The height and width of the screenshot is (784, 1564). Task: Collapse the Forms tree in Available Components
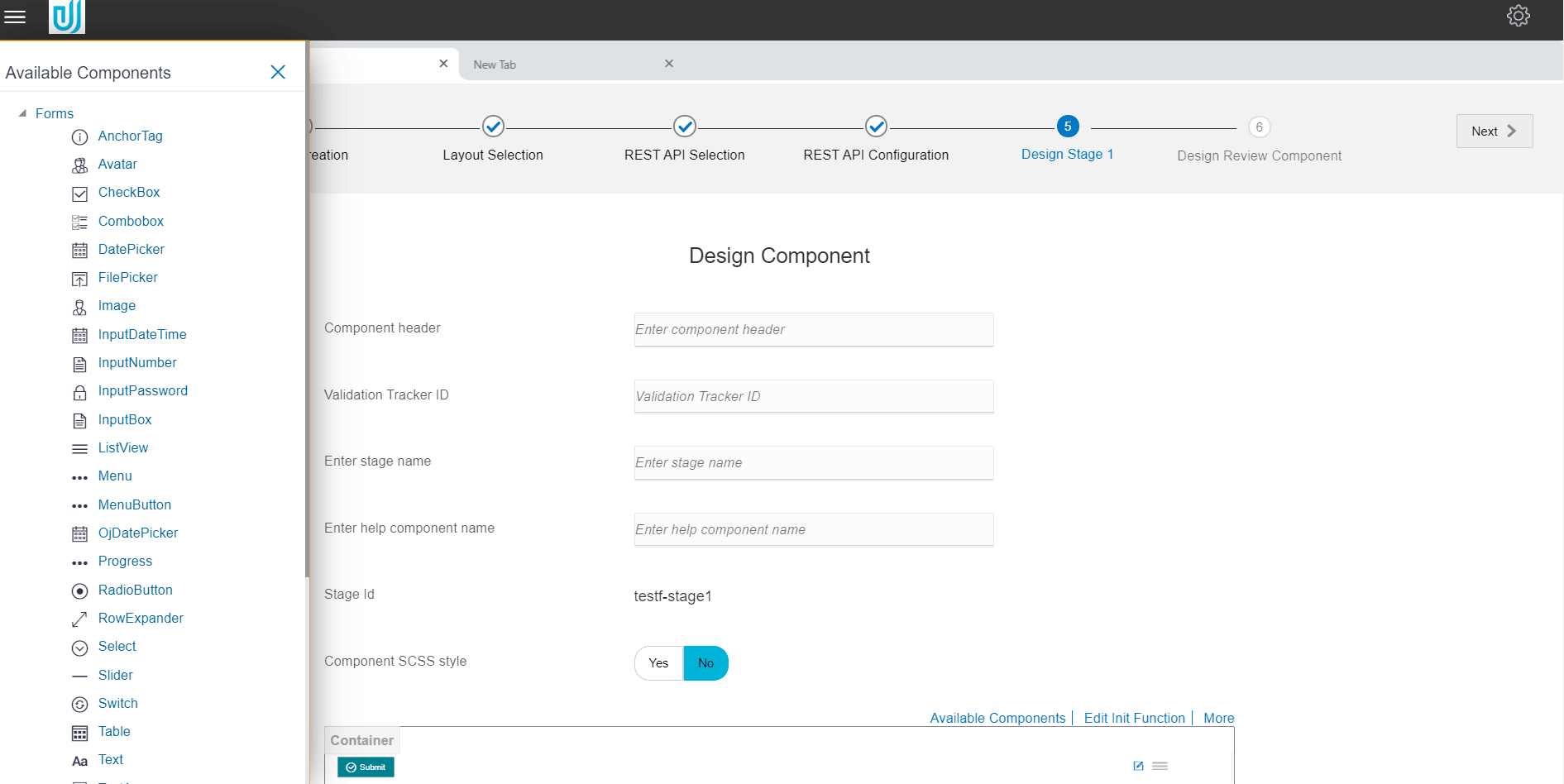pyautogui.click(x=21, y=113)
